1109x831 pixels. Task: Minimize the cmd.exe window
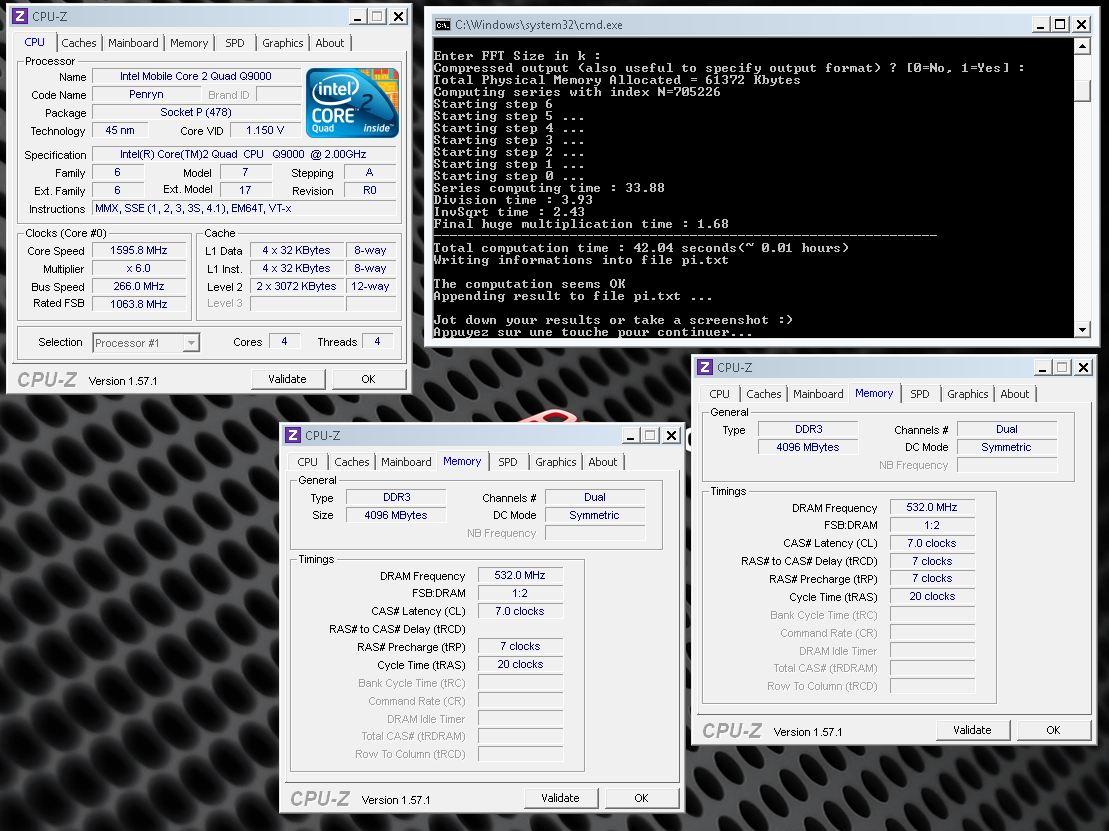pos(1040,25)
